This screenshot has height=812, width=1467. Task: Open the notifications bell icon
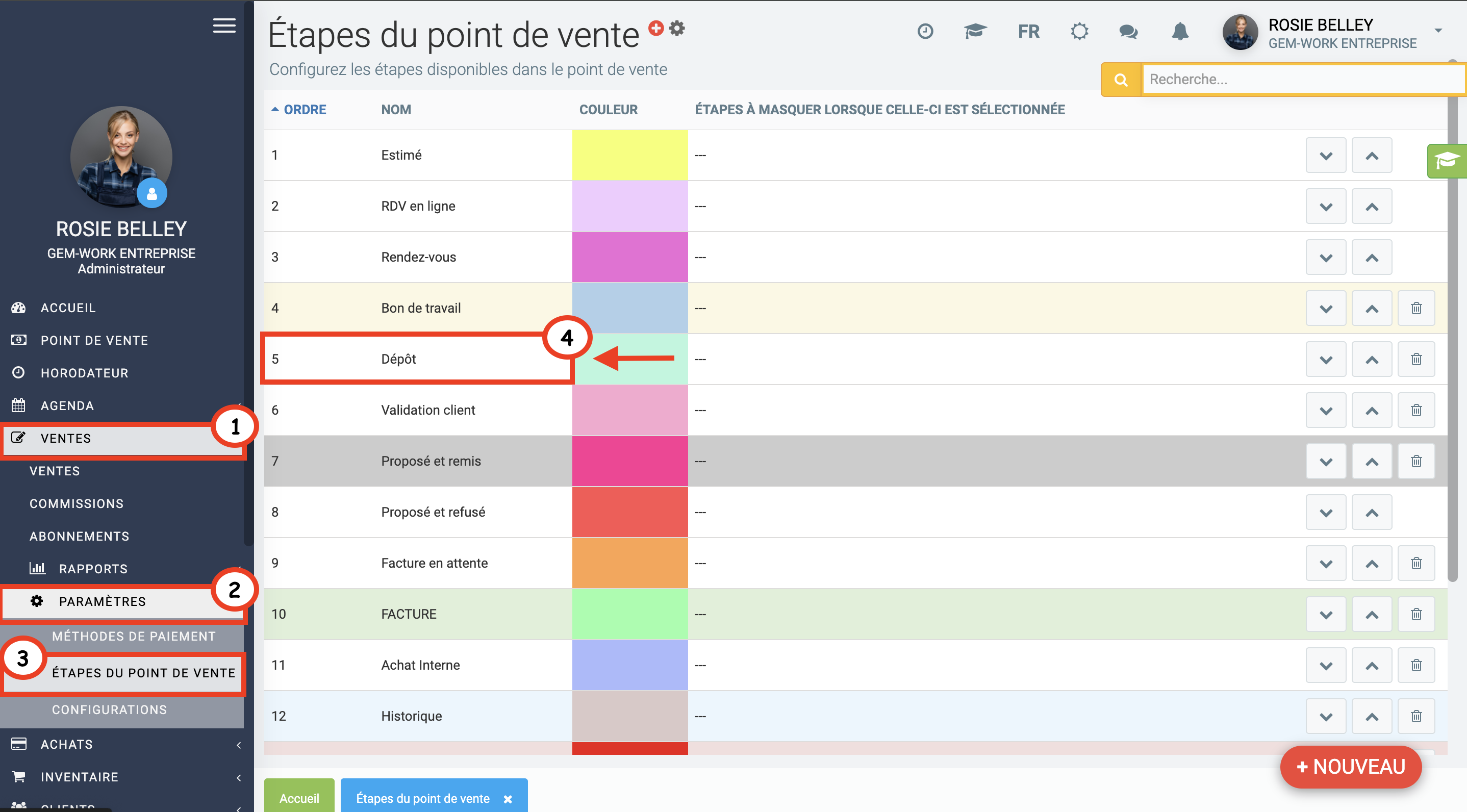1179,31
